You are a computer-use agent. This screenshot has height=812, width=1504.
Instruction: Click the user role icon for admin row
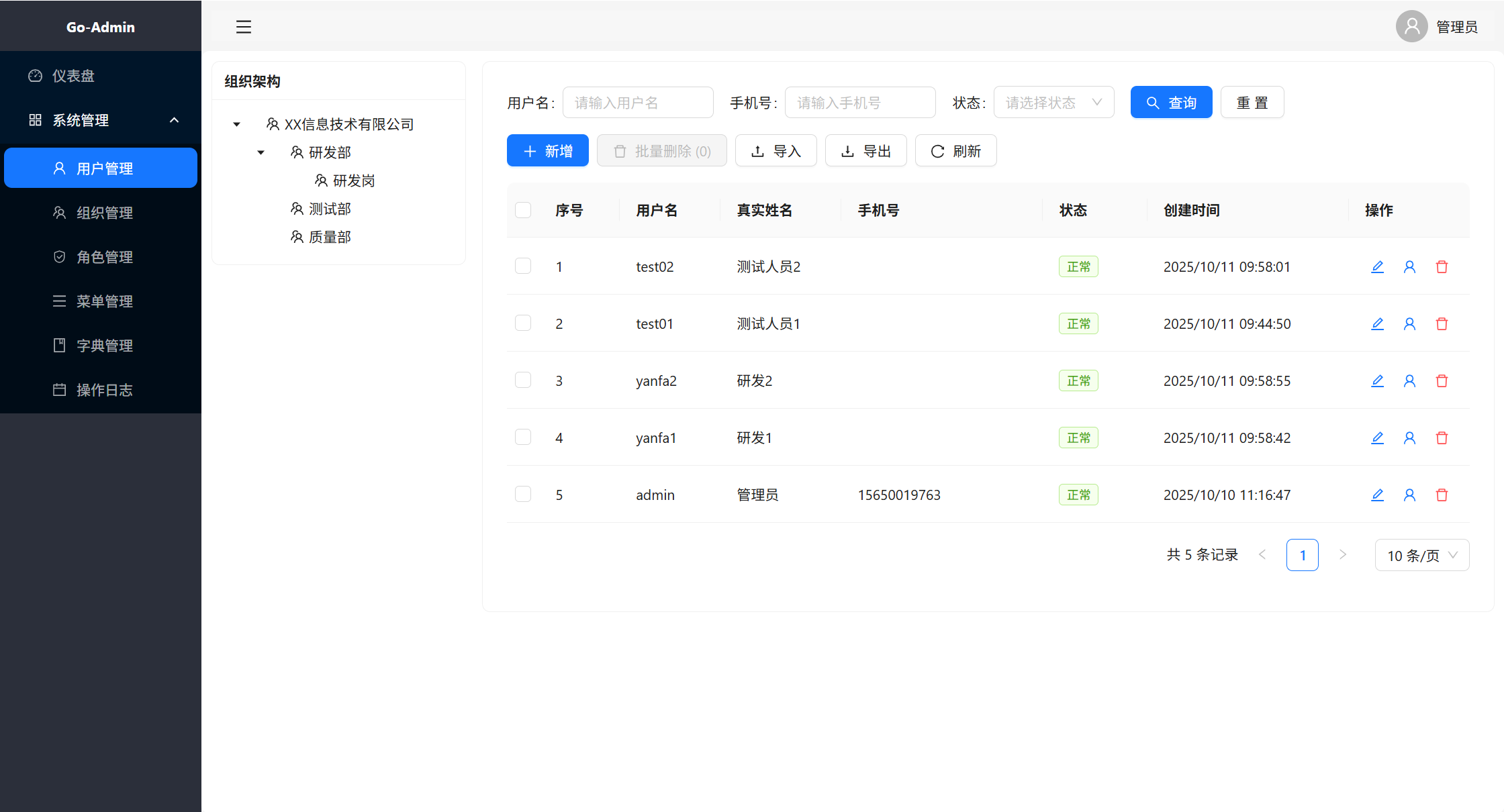pyautogui.click(x=1409, y=495)
